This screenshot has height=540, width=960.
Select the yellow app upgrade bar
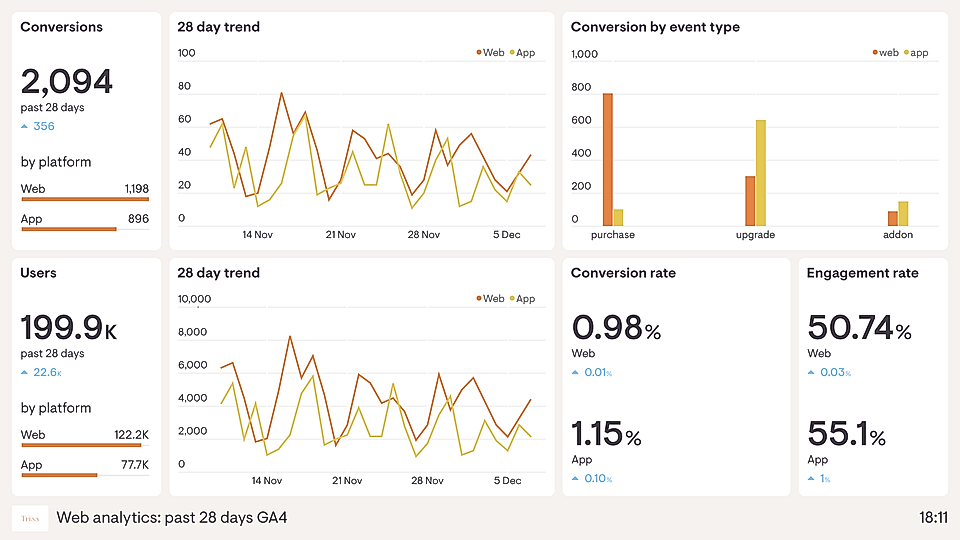(x=761, y=173)
